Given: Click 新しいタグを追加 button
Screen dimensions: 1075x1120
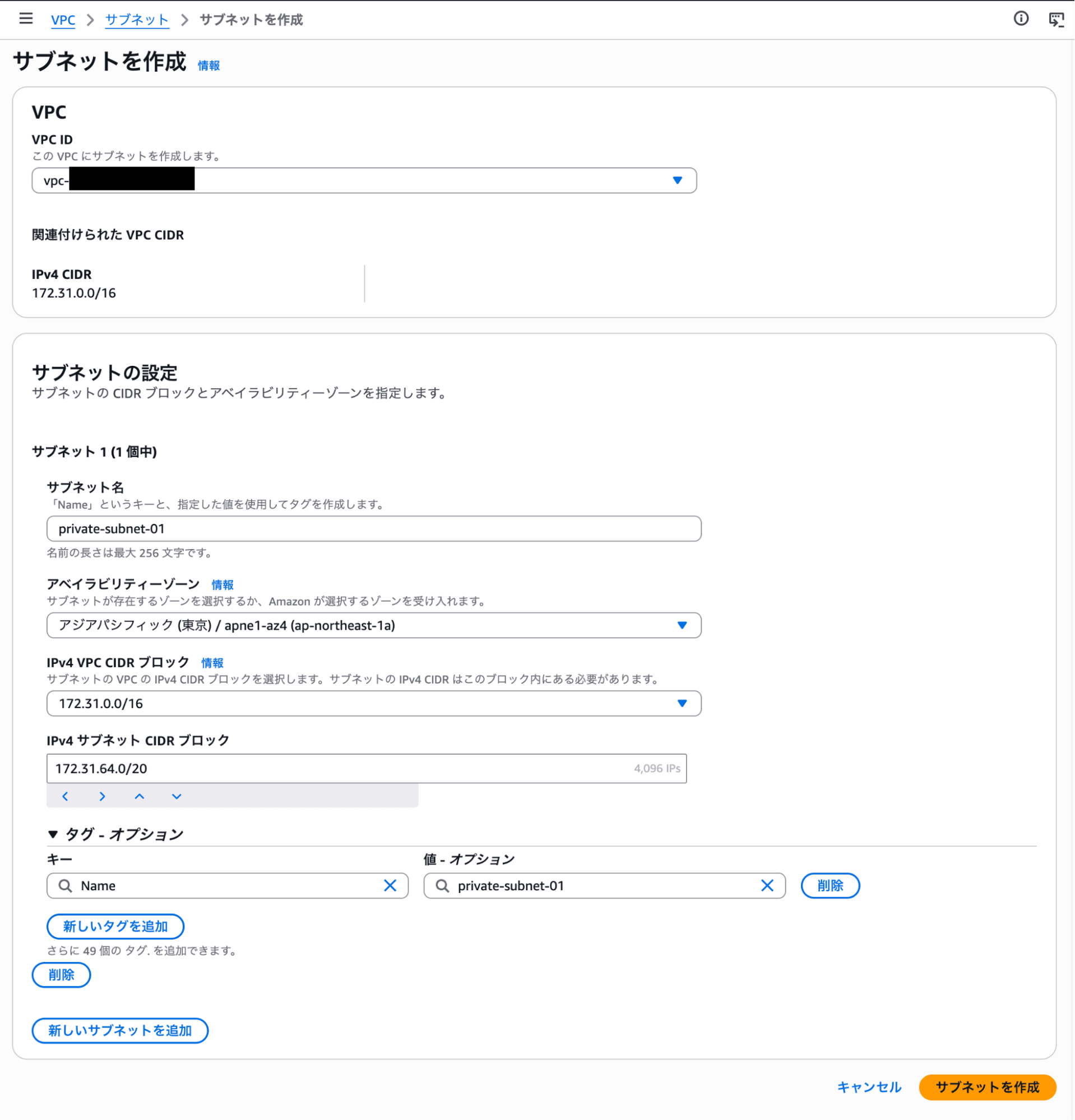Looking at the screenshot, I should click(115, 926).
